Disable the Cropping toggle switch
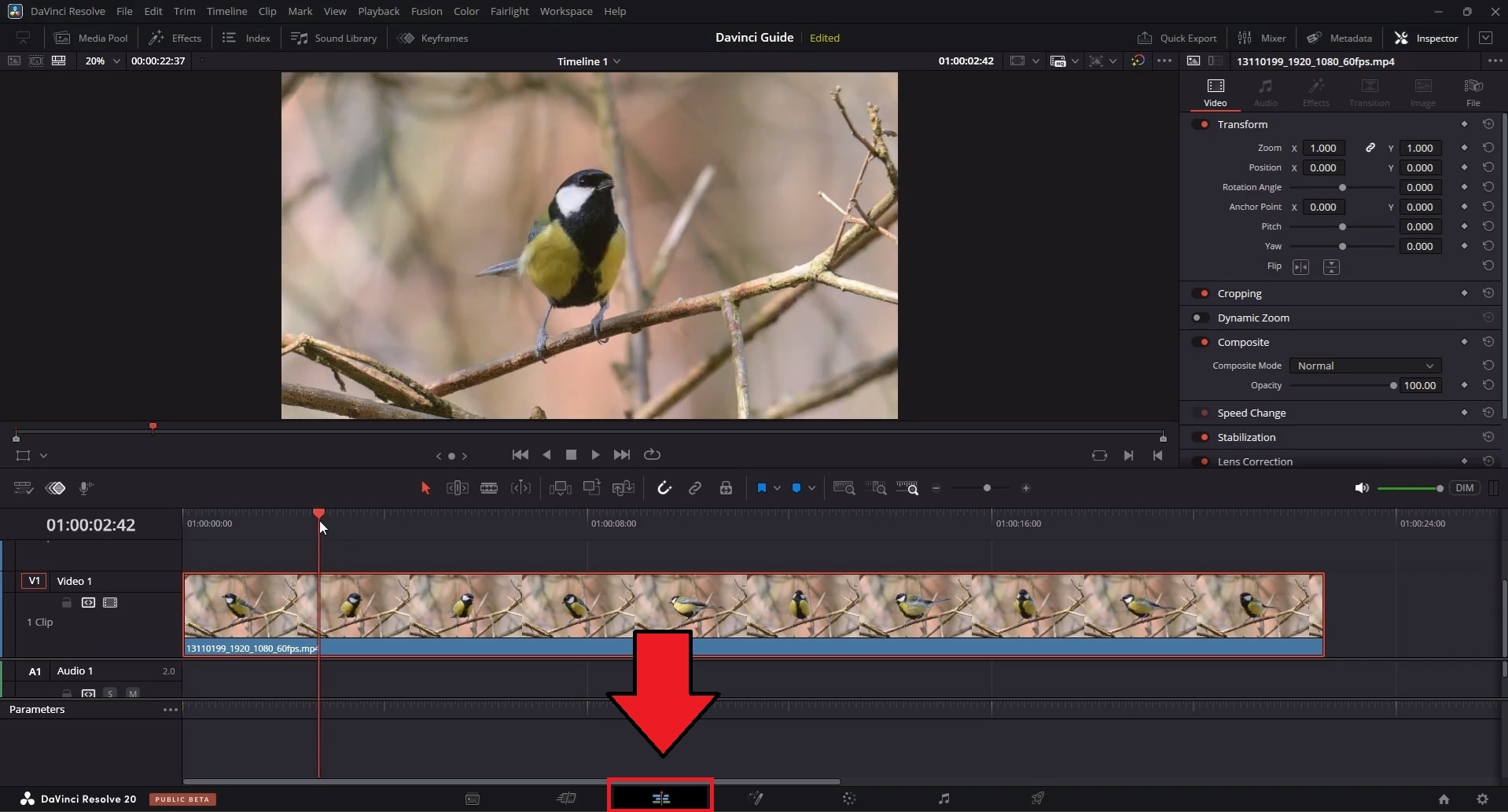 (1201, 293)
